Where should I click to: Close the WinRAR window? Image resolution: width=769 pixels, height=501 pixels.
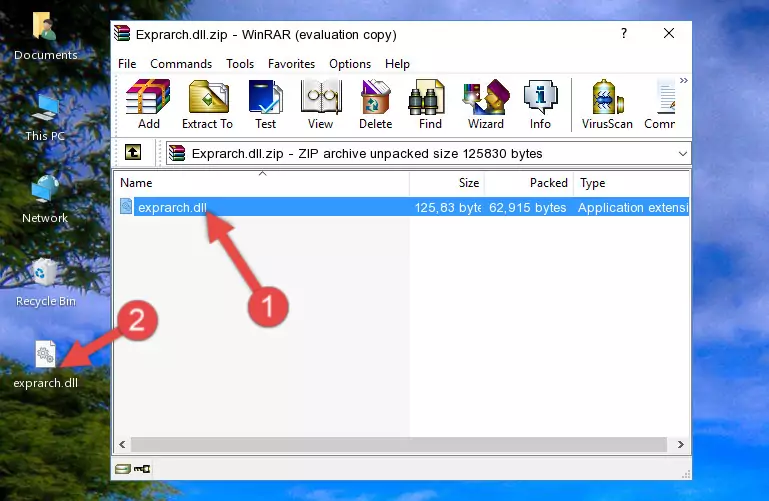668,33
